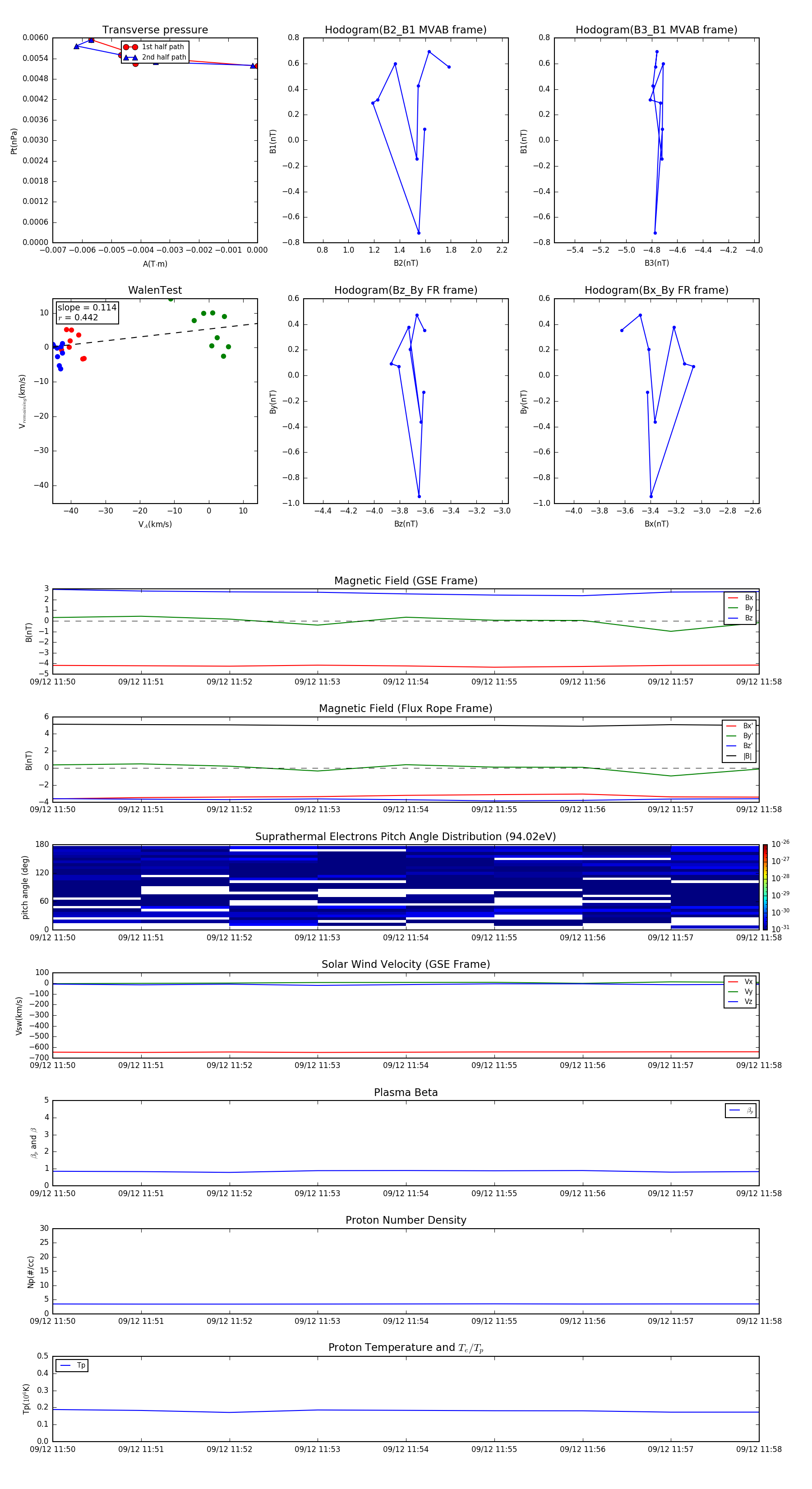812x1489 pixels.
Task: Select '2nd half path' legend entry
Action: click(x=155, y=57)
